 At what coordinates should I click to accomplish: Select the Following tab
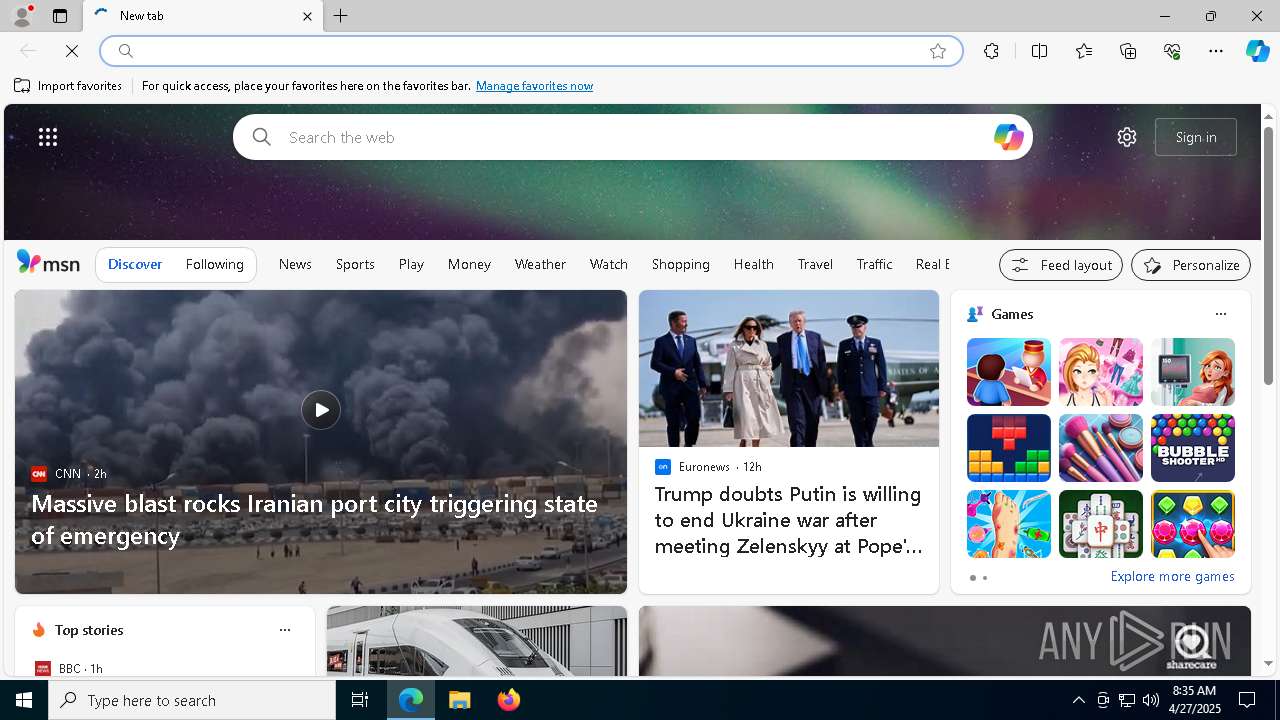pos(214,264)
